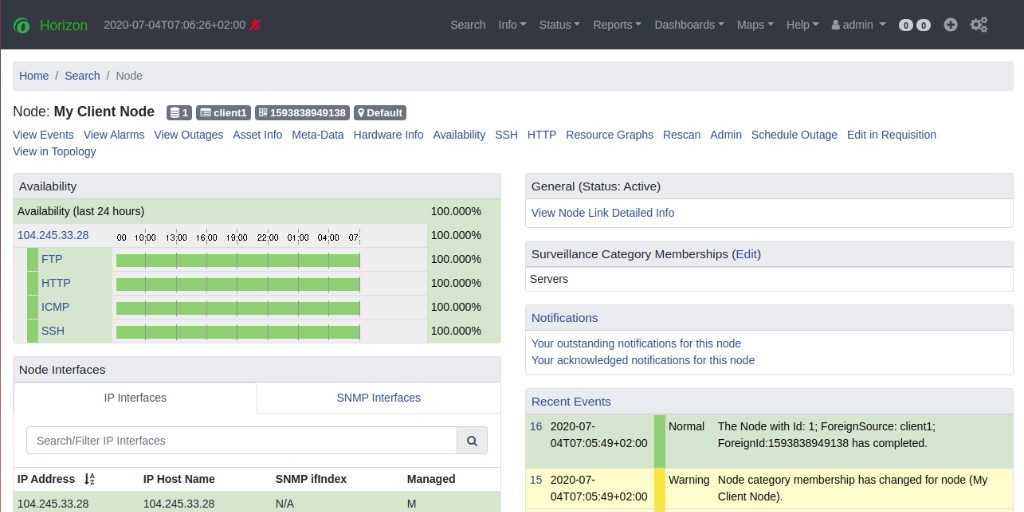Click the Rescan link
This screenshot has width=1024, height=512.
(682, 135)
